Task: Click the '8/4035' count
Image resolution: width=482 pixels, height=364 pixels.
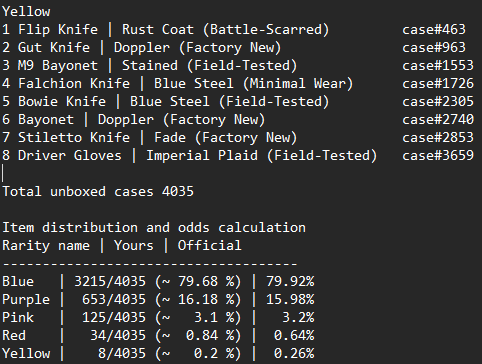Action: pos(122,354)
